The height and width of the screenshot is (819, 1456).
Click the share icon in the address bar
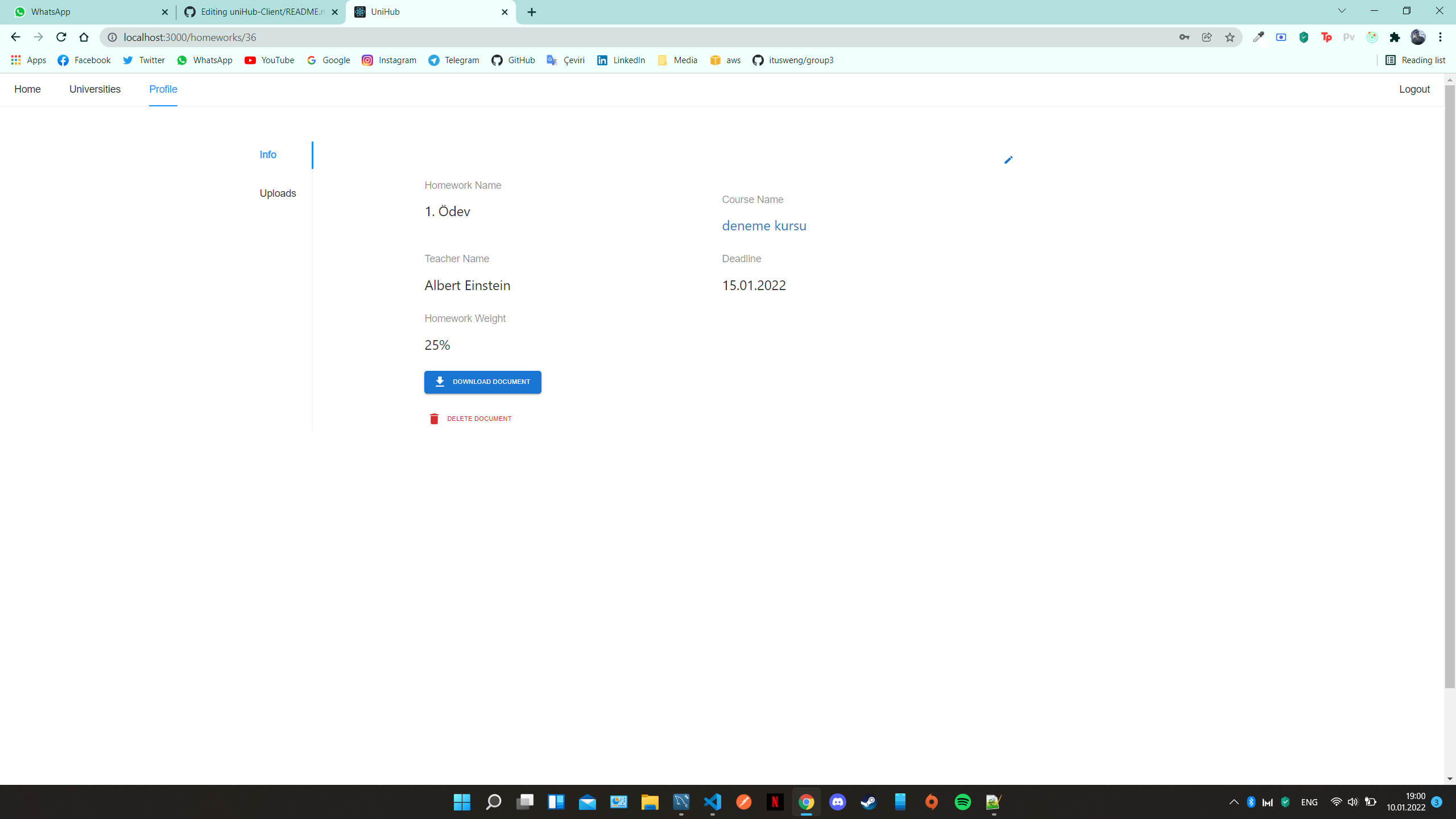pos(1206,37)
